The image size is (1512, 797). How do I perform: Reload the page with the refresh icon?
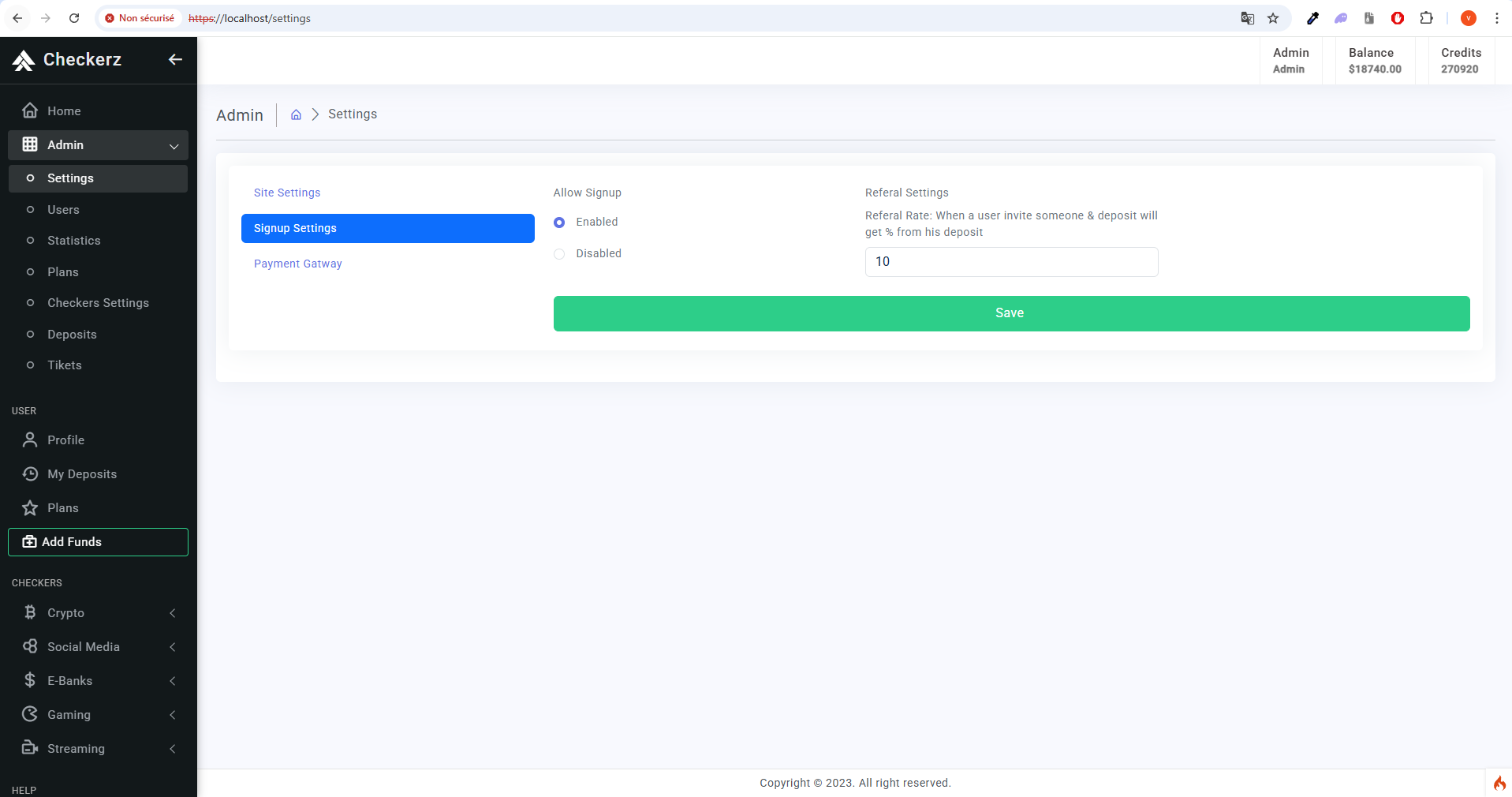pyautogui.click(x=74, y=18)
